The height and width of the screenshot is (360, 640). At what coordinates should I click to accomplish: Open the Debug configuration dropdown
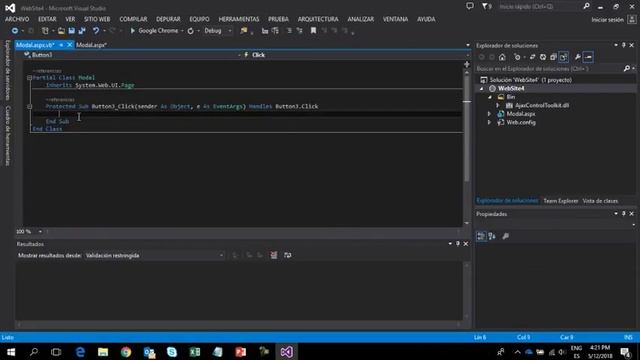click(x=230, y=31)
